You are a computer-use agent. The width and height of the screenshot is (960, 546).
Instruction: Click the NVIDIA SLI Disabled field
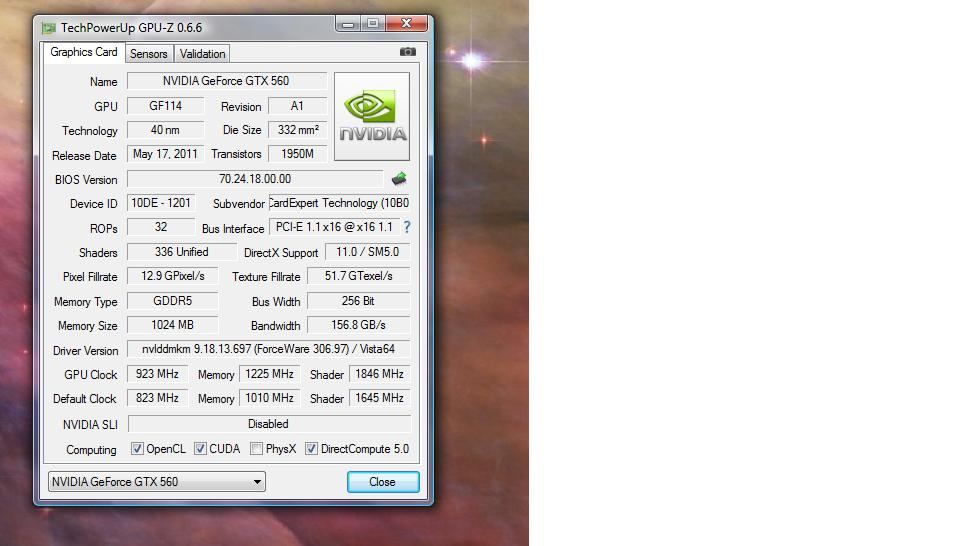269,424
